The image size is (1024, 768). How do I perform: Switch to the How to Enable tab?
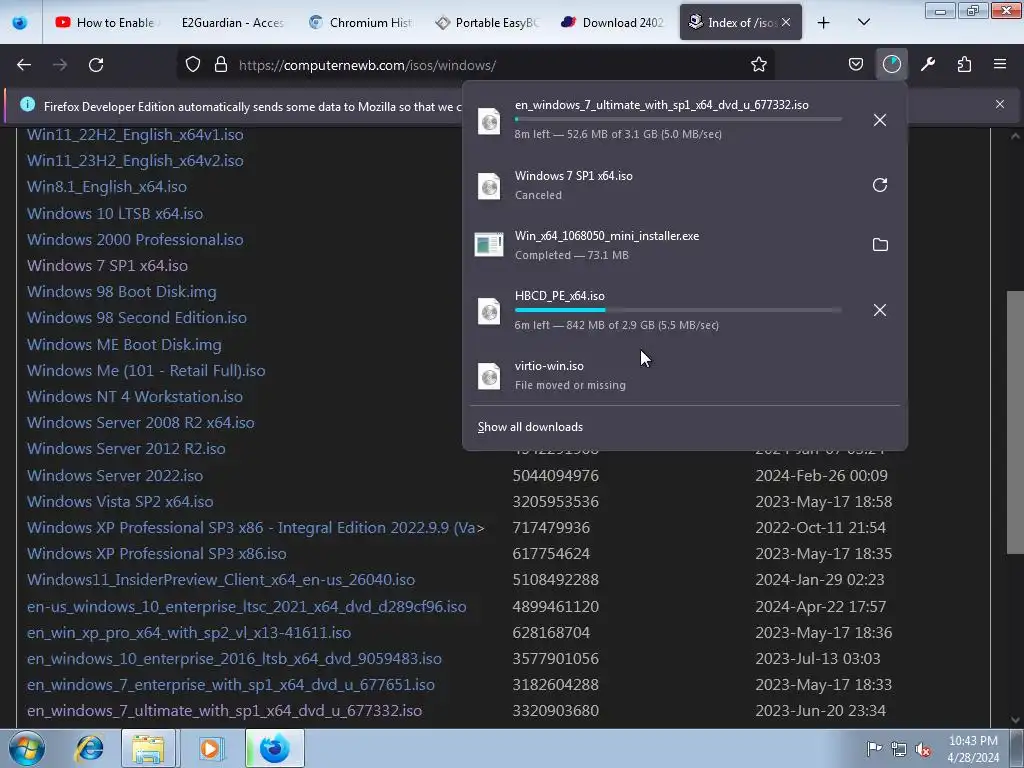click(106, 23)
